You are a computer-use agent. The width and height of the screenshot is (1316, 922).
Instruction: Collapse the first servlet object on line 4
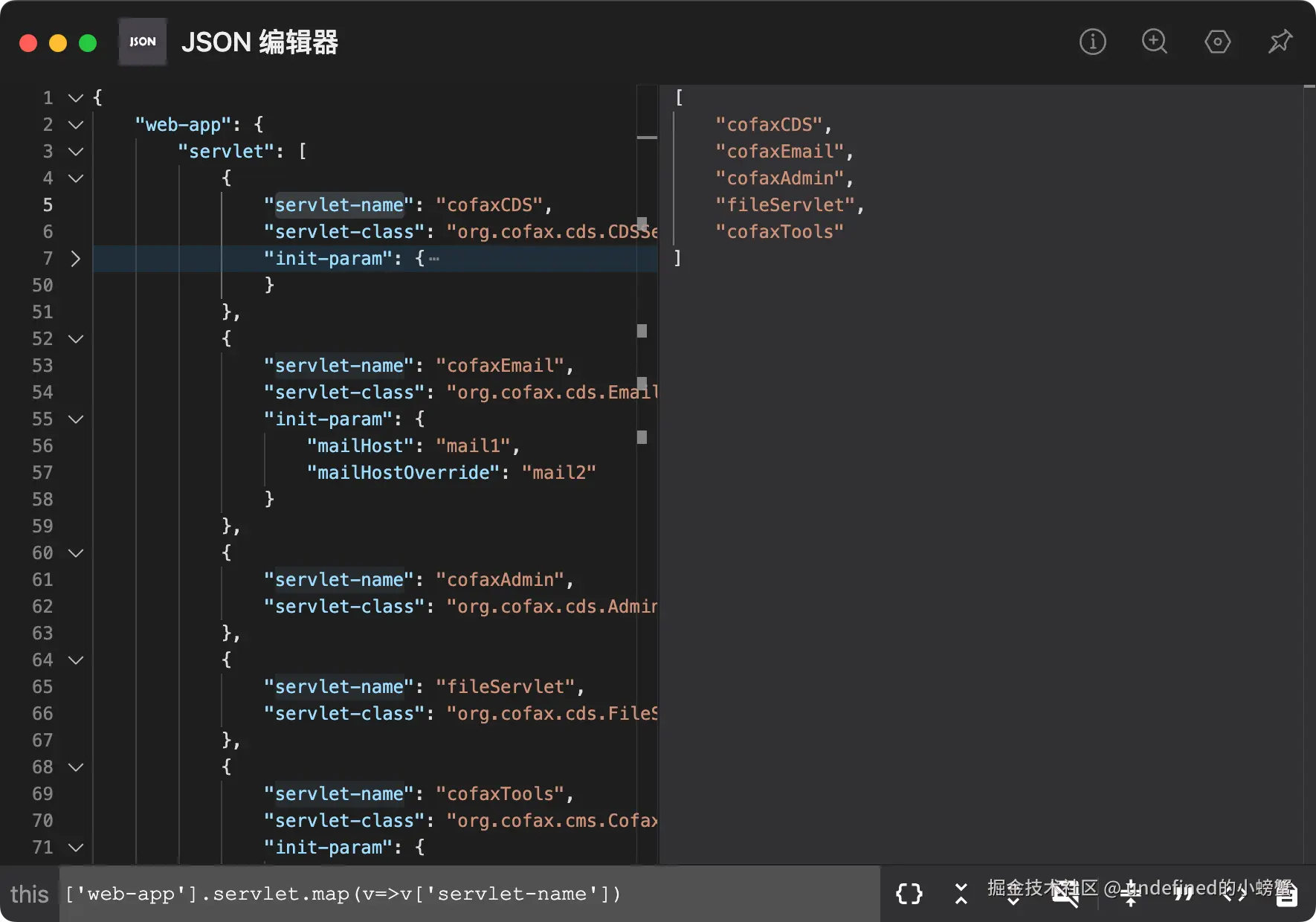tap(75, 178)
